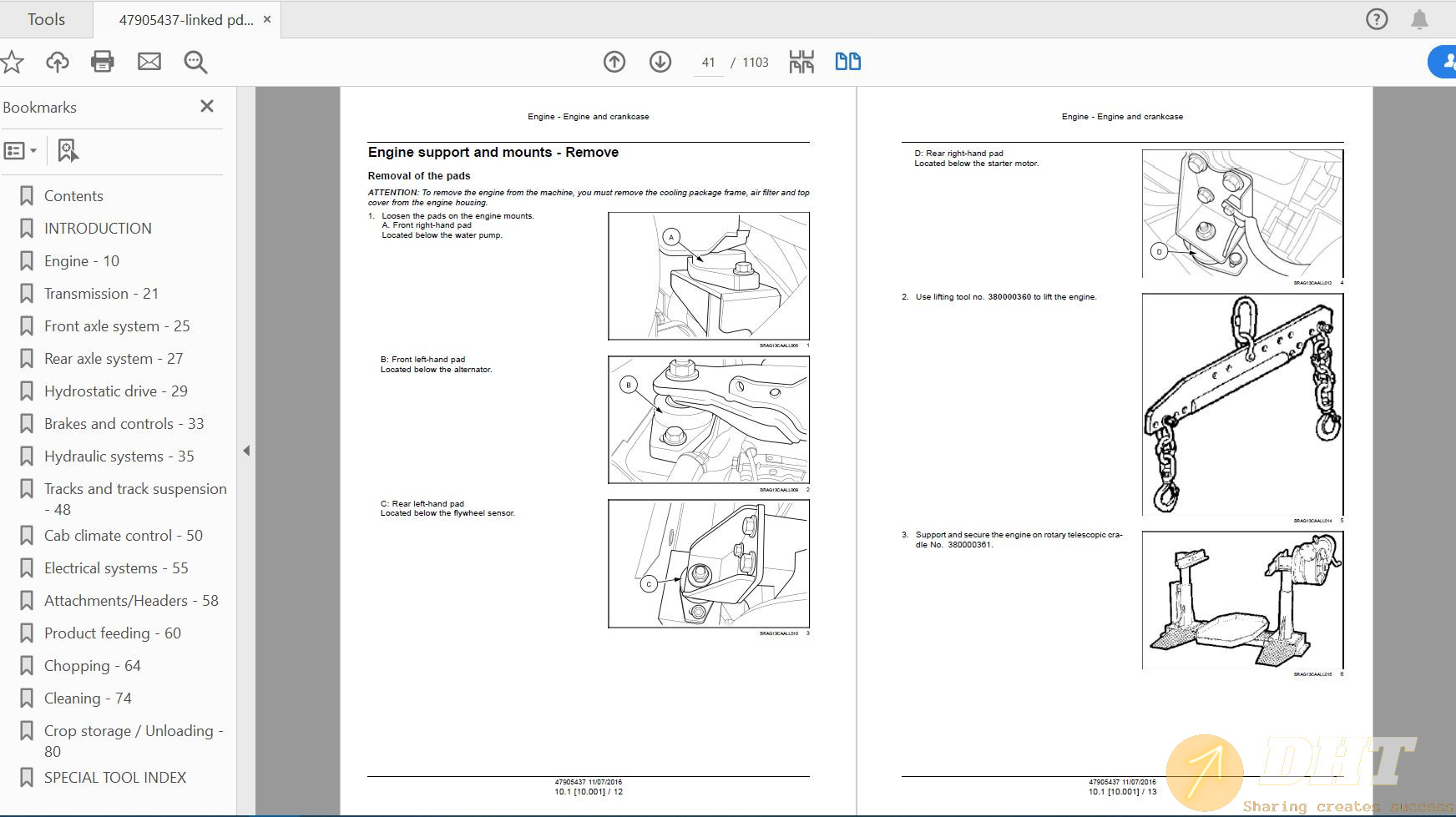Switch to the Tools tab
The height and width of the screenshot is (817, 1456).
[x=46, y=18]
